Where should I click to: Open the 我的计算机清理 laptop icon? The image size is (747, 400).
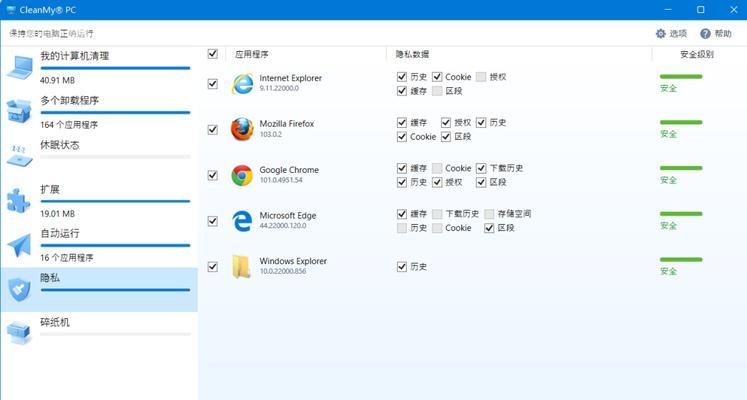point(20,67)
